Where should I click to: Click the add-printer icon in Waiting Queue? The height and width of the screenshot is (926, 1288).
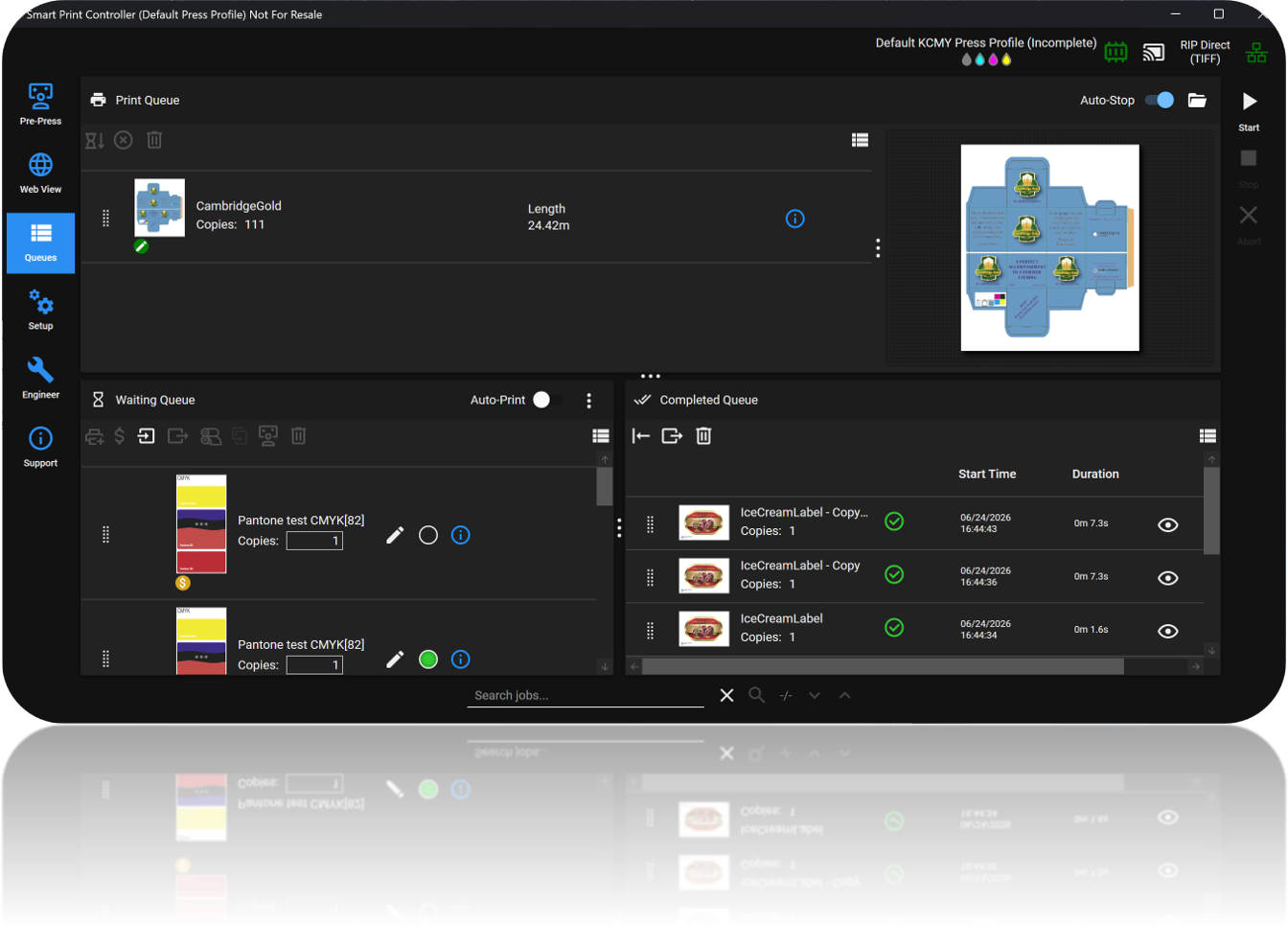94,436
